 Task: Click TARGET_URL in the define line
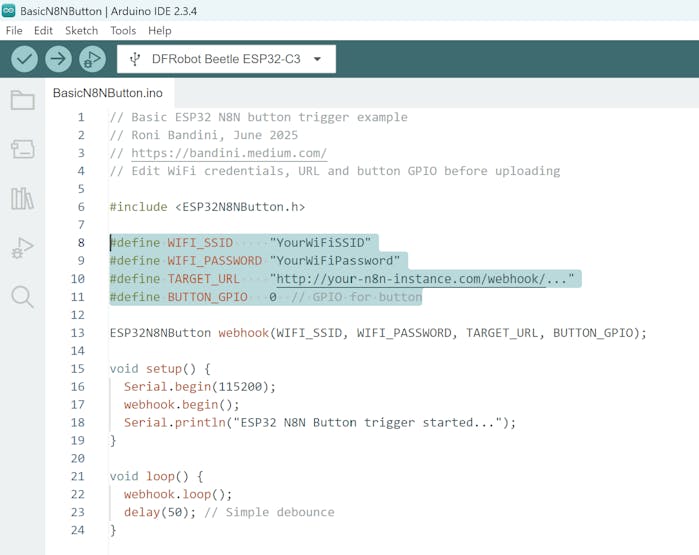pyautogui.click(x=203, y=279)
